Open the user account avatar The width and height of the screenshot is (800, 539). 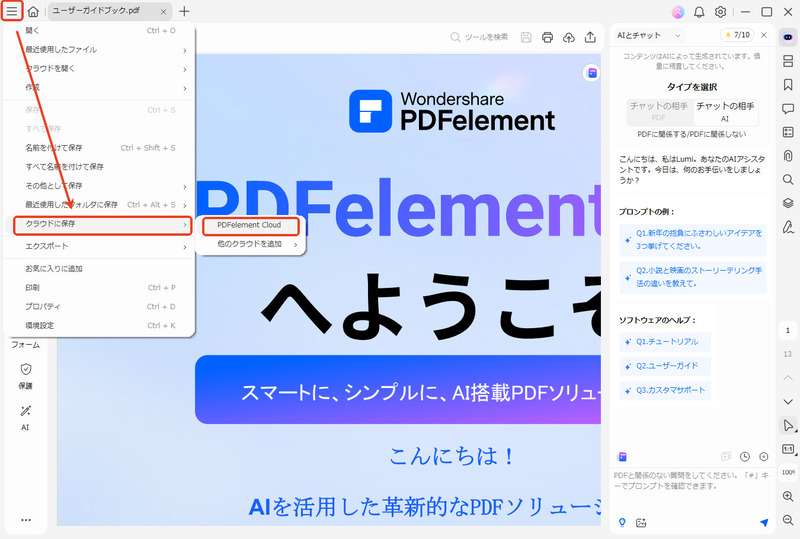pyautogui.click(x=678, y=12)
